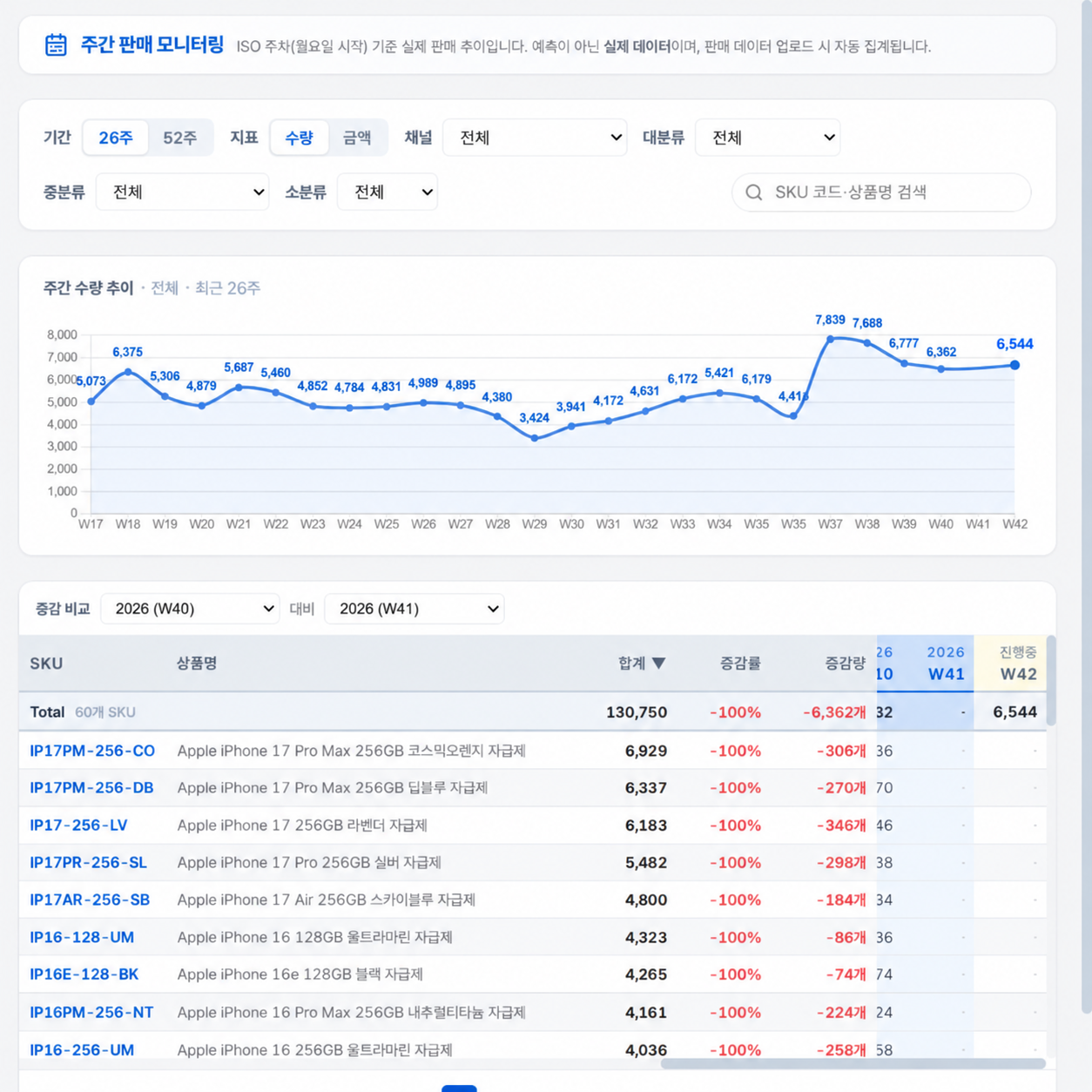Select the 52주 period toggle

tap(179, 138)
